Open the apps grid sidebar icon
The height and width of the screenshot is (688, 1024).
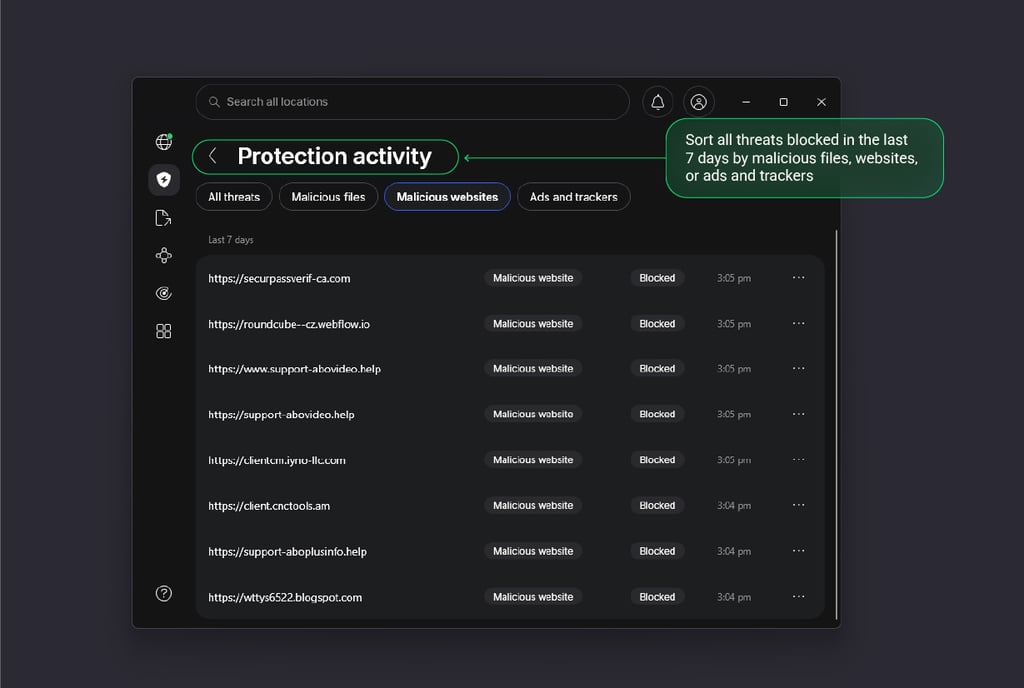[164, 331]
